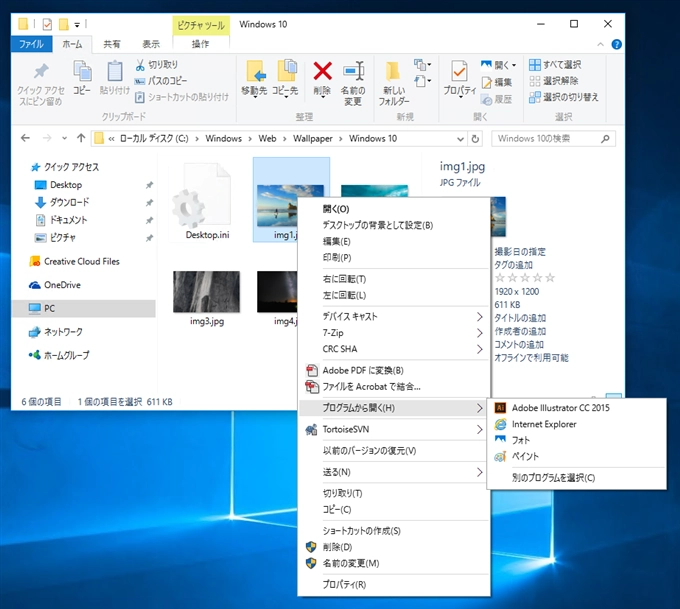
Task: Click the Move to (移動先) icon
Action: click(255, 71)
